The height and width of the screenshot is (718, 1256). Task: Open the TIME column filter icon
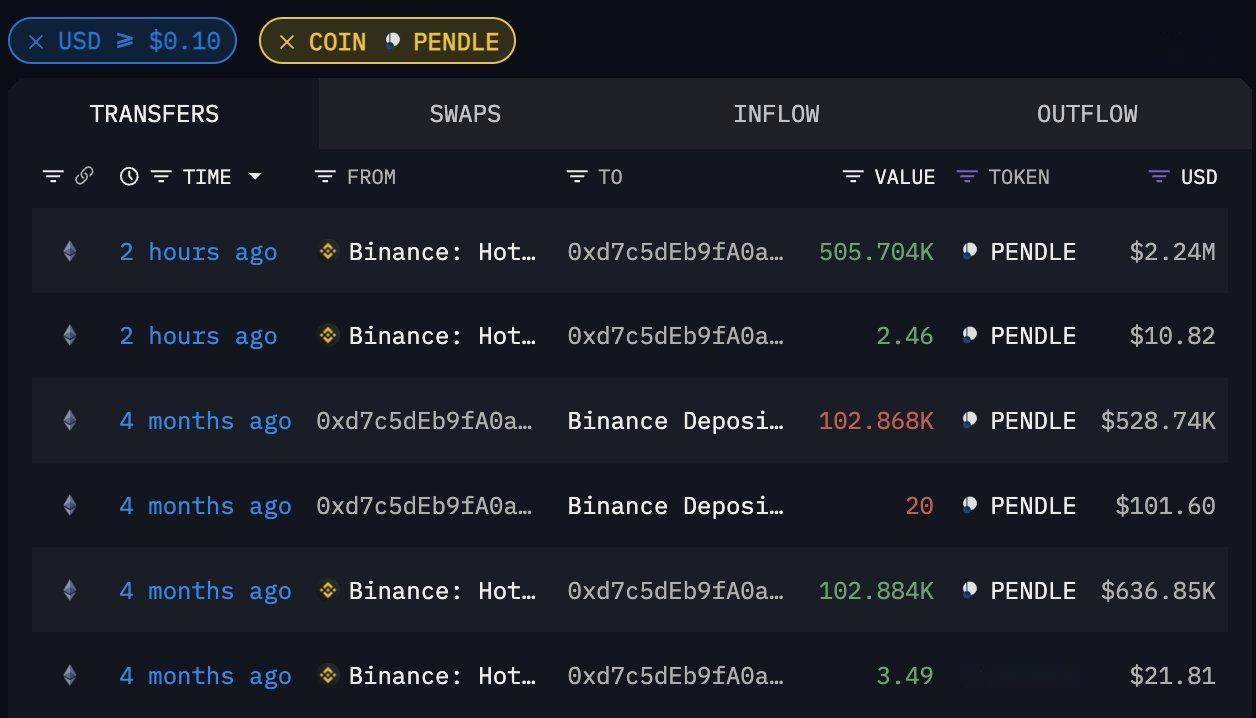tap(161, 177)
